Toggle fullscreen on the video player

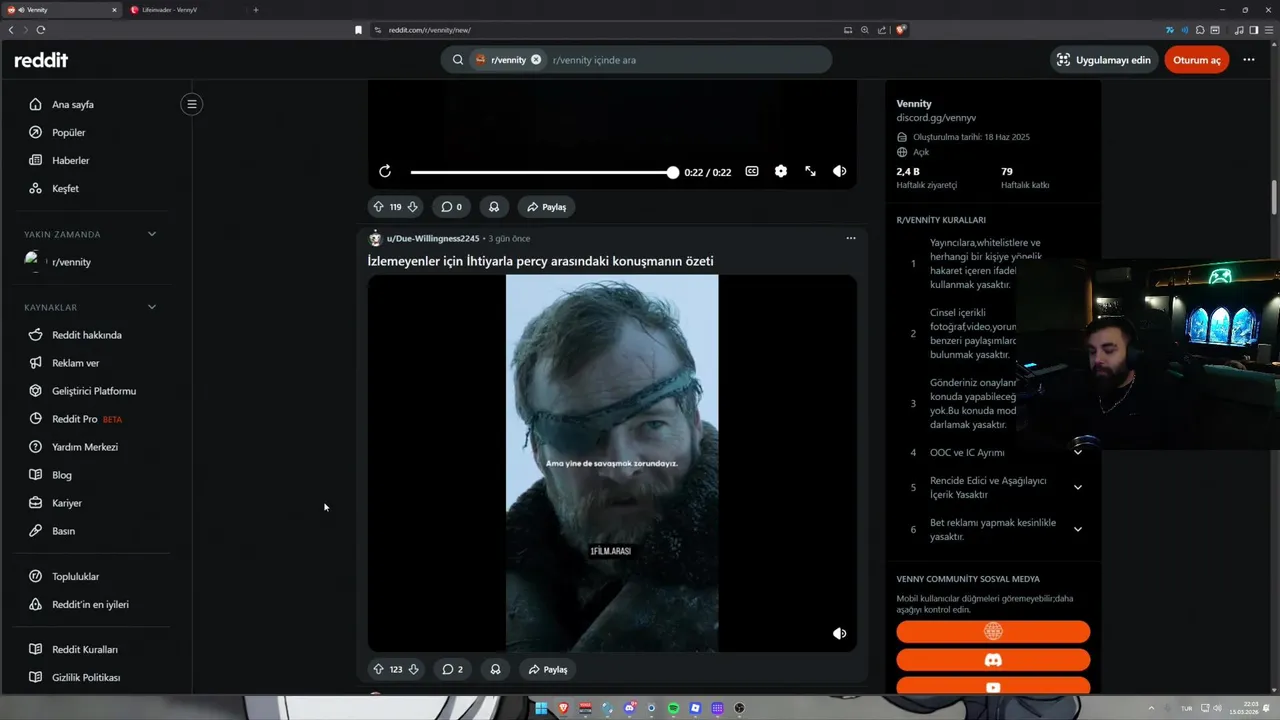click(x=810, y=172)
